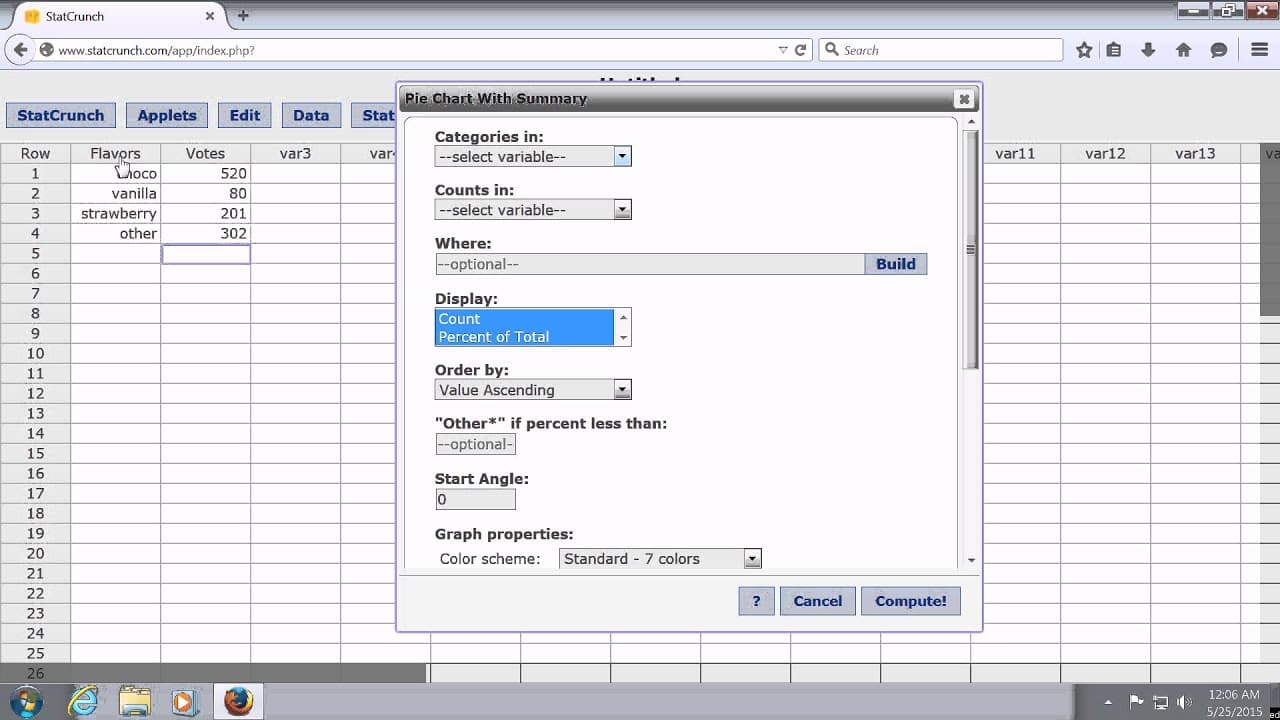Open the Color scheme dropdown

tap(752, 559)
